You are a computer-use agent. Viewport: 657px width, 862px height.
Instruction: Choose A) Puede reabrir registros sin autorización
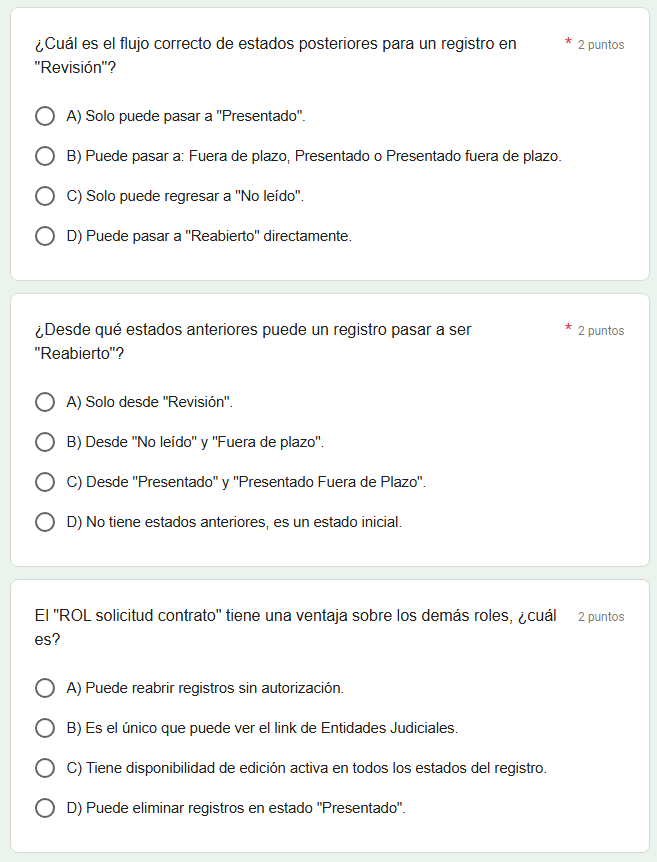coord(45,688)
